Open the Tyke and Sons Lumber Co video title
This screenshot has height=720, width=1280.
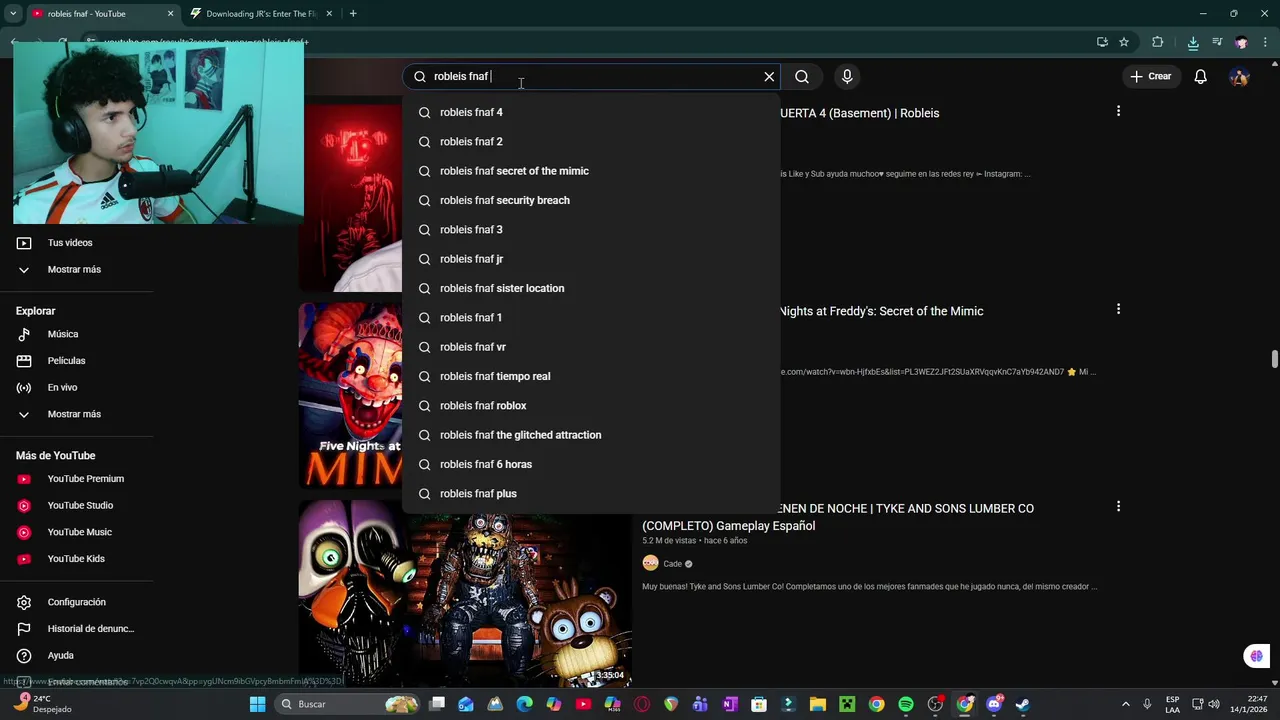(x=838, y=517)
